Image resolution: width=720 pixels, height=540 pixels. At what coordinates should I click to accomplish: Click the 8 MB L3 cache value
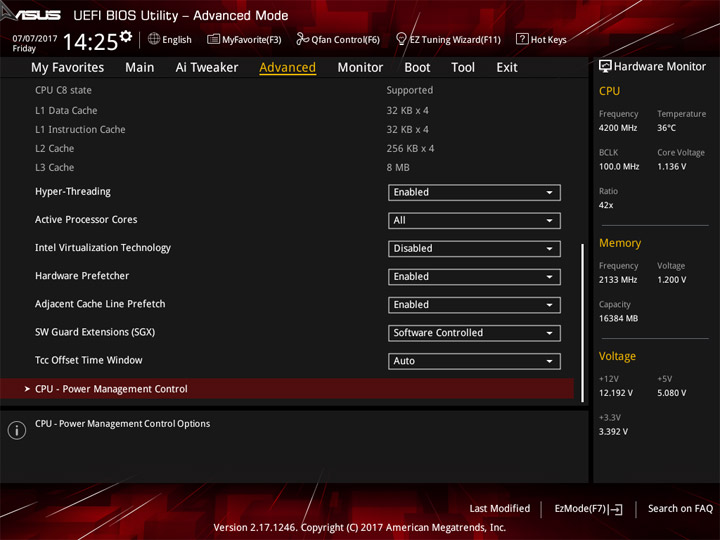coord(398,168)
